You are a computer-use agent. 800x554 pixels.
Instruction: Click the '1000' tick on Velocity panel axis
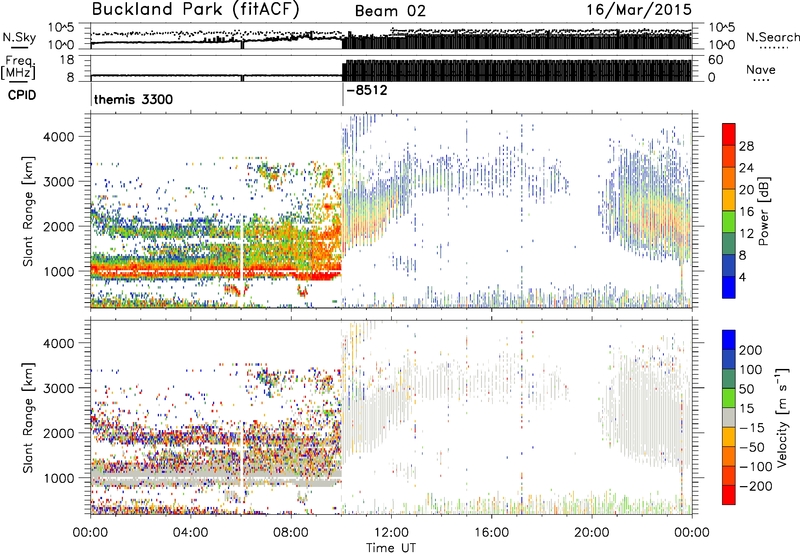pyautogui.click(x=59, y=478)
